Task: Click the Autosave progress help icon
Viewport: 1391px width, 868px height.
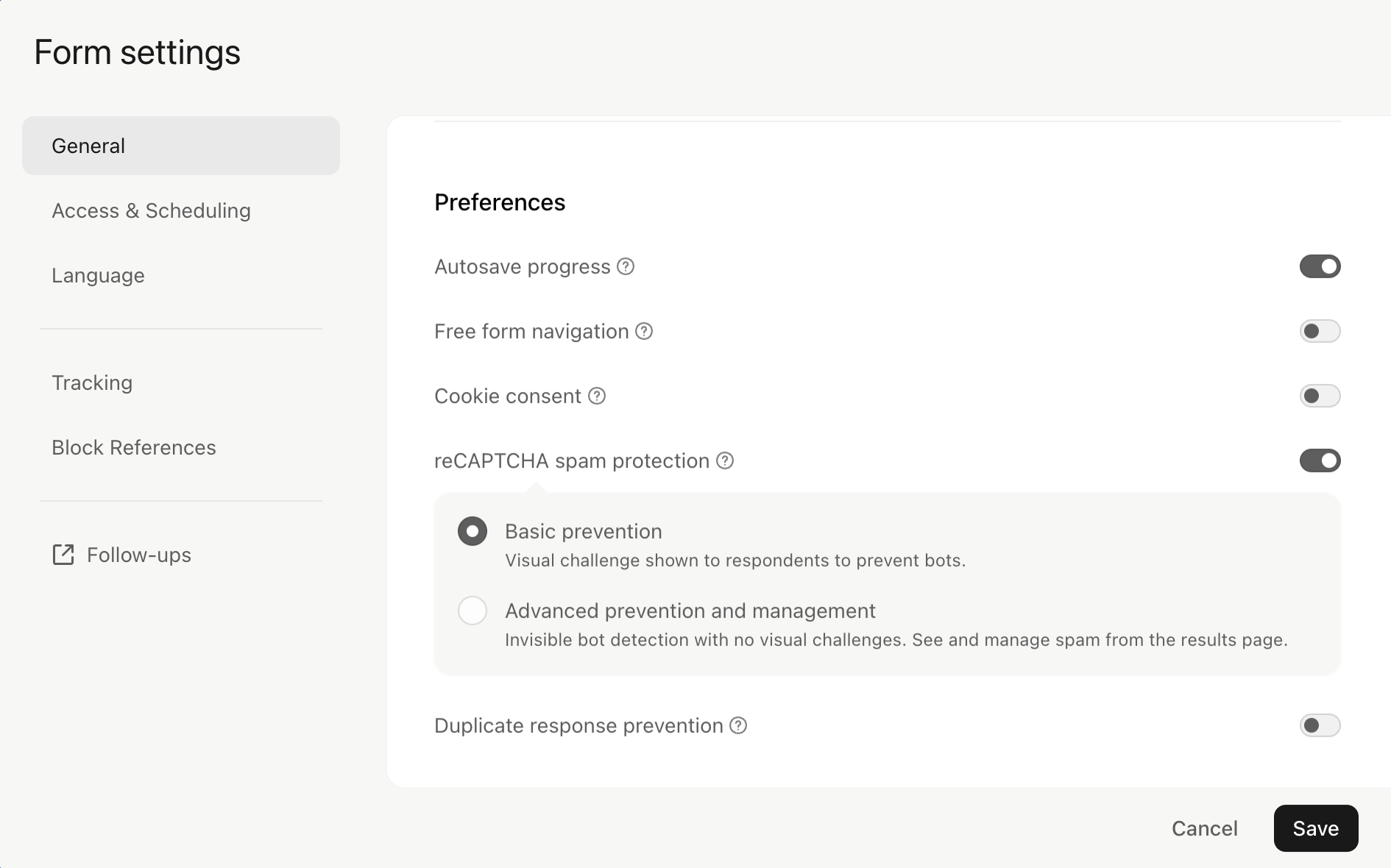Action: [x=626, y=266]
